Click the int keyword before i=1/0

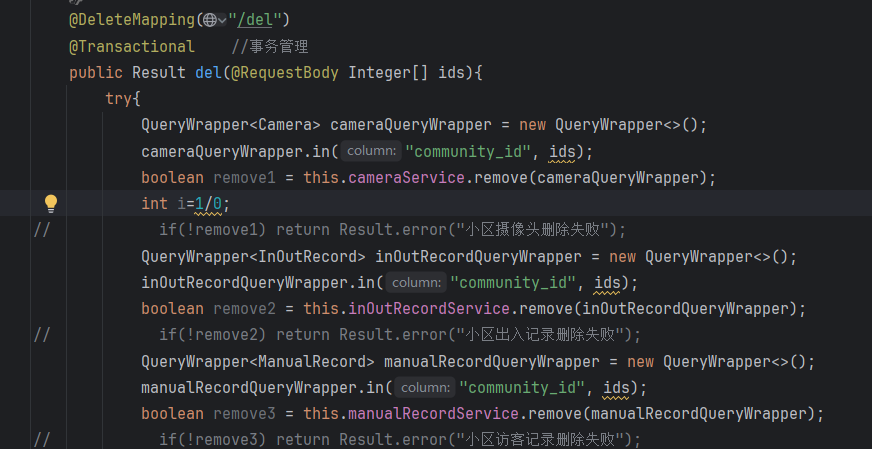(155, 204)
